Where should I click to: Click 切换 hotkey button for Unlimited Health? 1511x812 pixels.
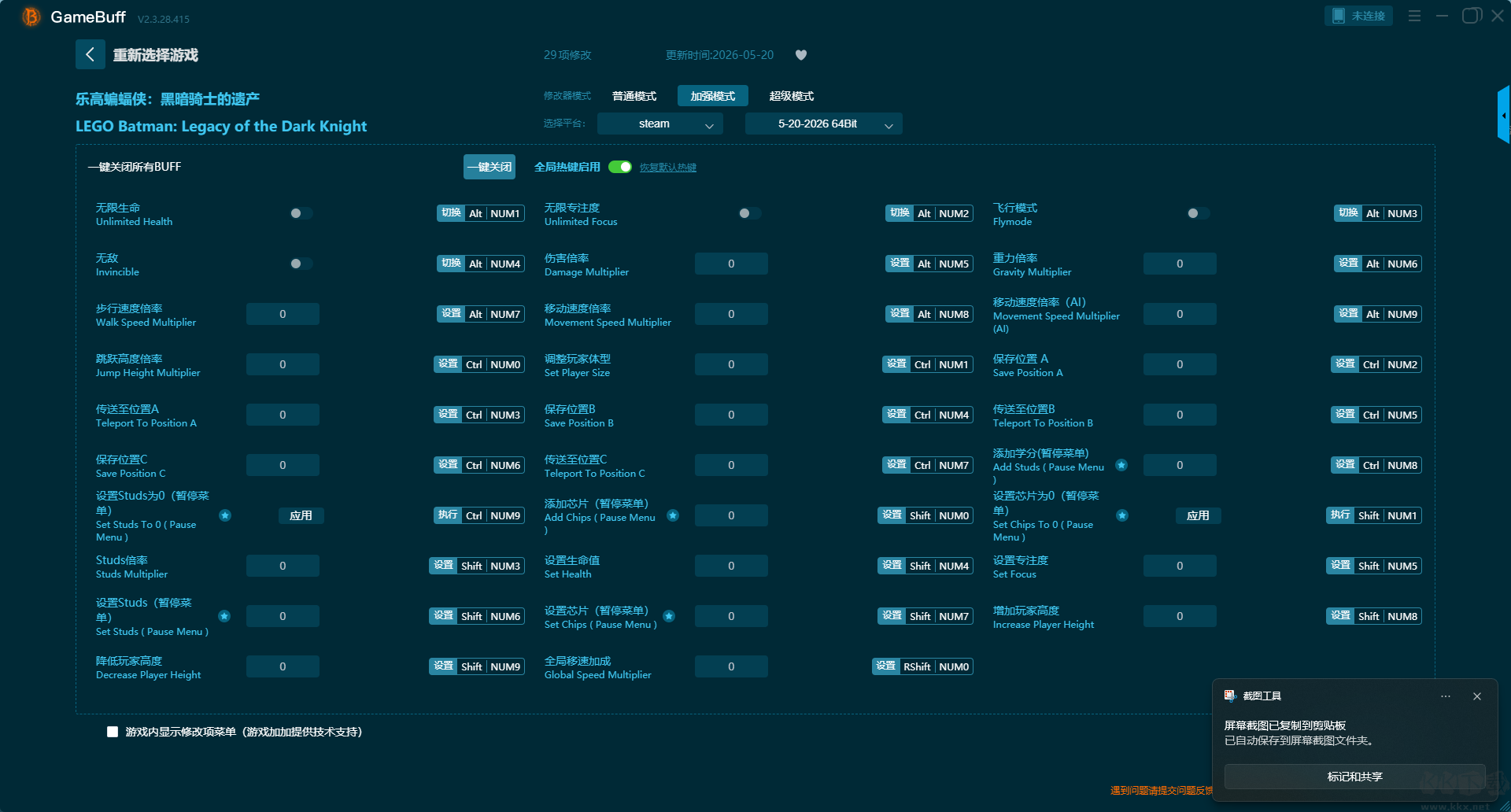point(451,213)
